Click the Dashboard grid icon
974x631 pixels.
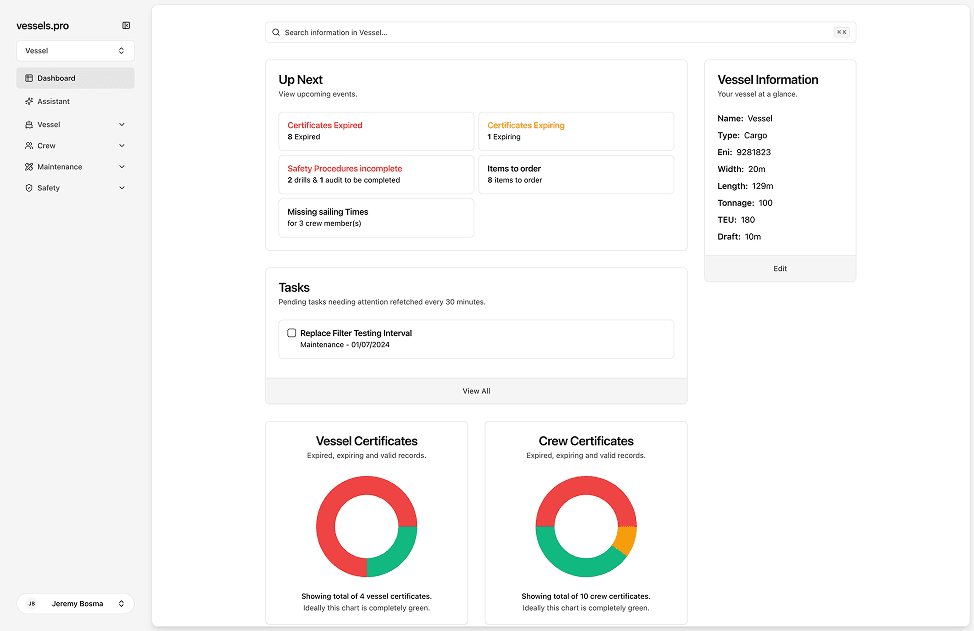tap(29, 78)
